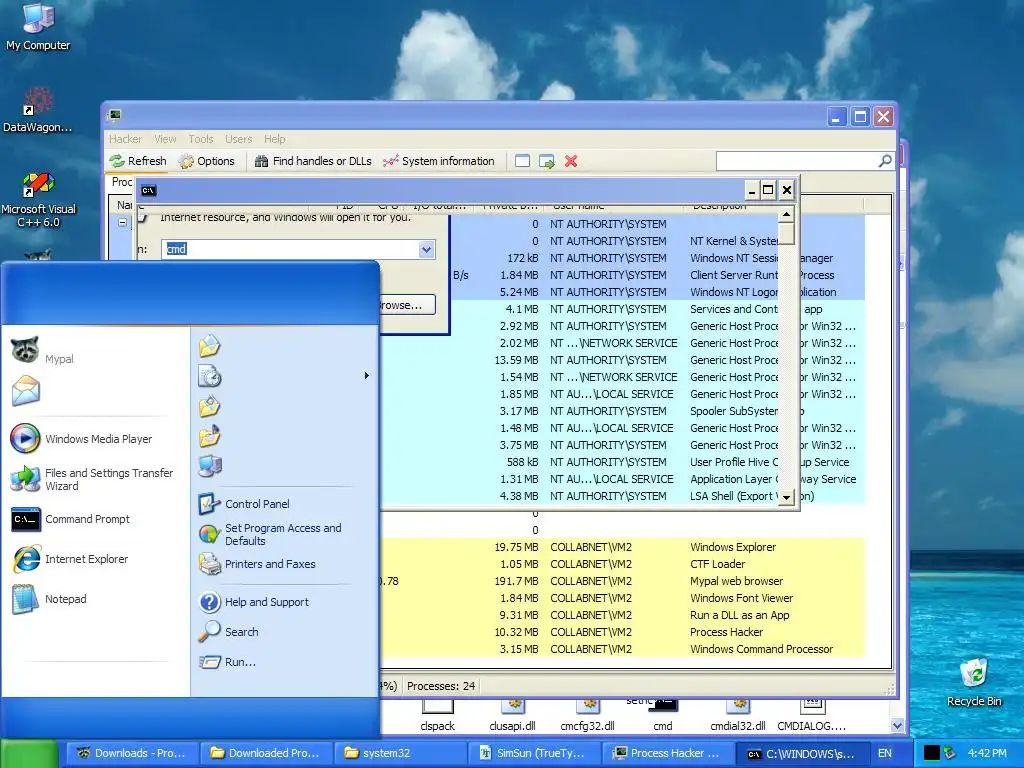This screenshot has height=768, width=1024.
Task: Select the cmd file in system32 folder
Action: (x=663, y=715)
